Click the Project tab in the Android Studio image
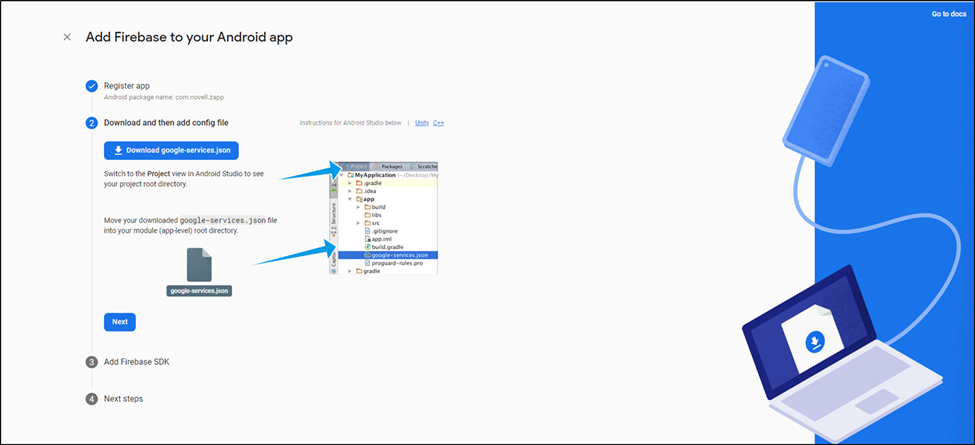Viewport: 975px width, 445px height. 354,167
